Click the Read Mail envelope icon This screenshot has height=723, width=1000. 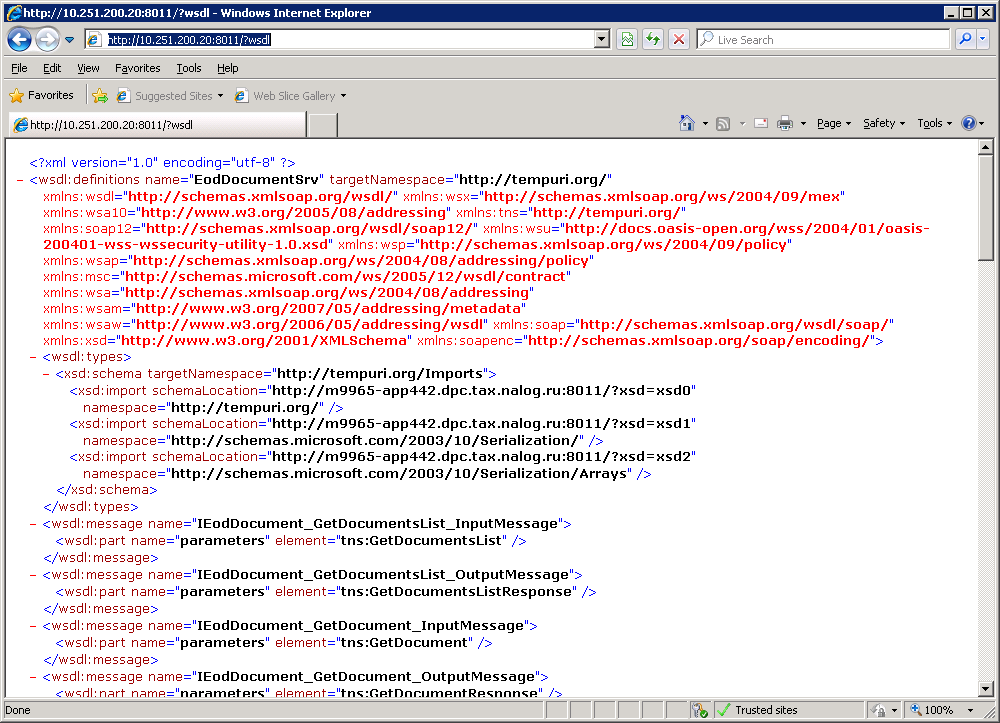761,123
